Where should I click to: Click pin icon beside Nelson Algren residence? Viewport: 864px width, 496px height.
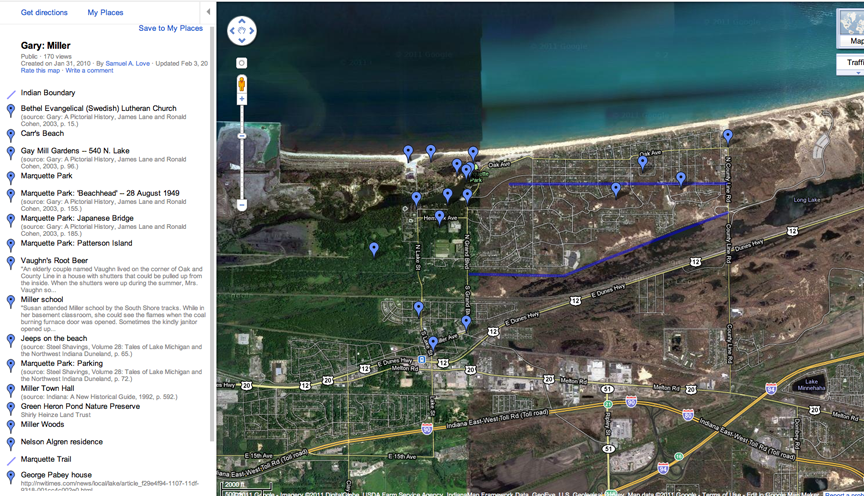(x=10, y=442)
